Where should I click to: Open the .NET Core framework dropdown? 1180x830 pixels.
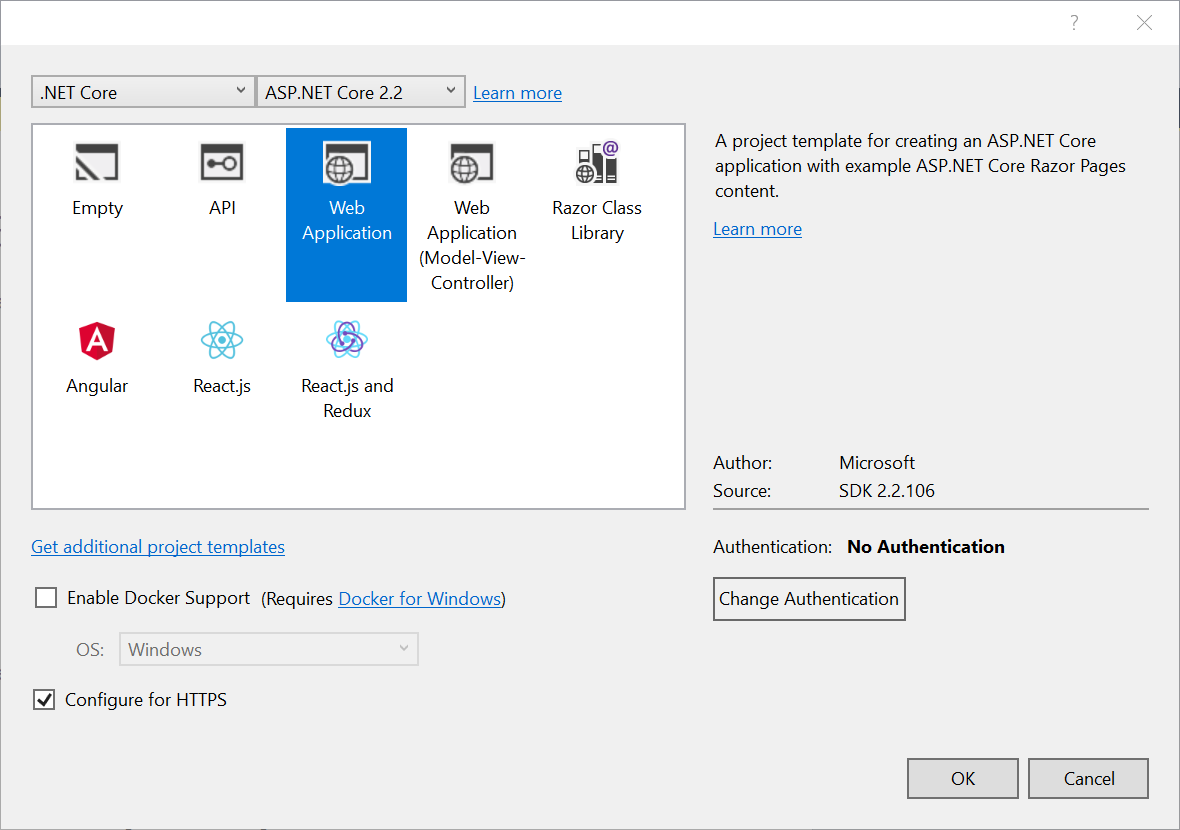[143, 92]
